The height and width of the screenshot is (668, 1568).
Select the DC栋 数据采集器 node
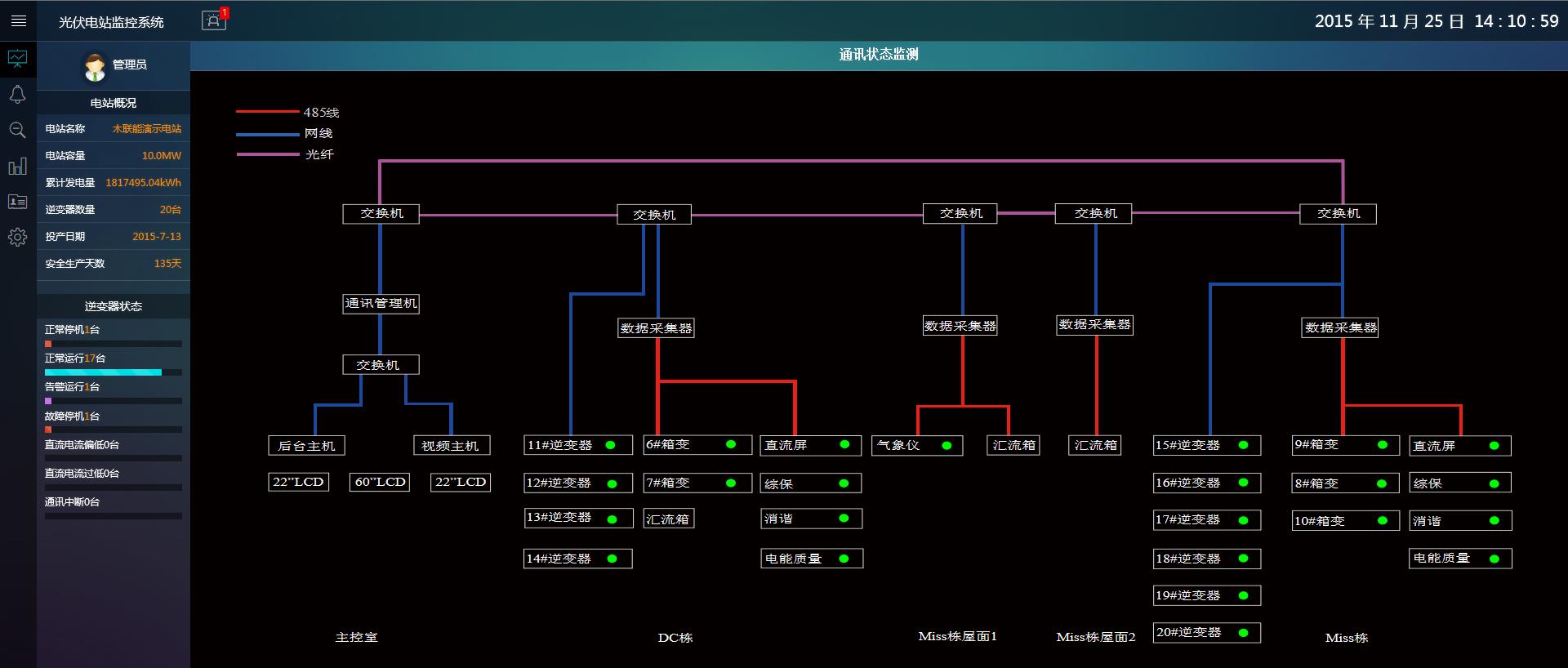coord(656,328)
